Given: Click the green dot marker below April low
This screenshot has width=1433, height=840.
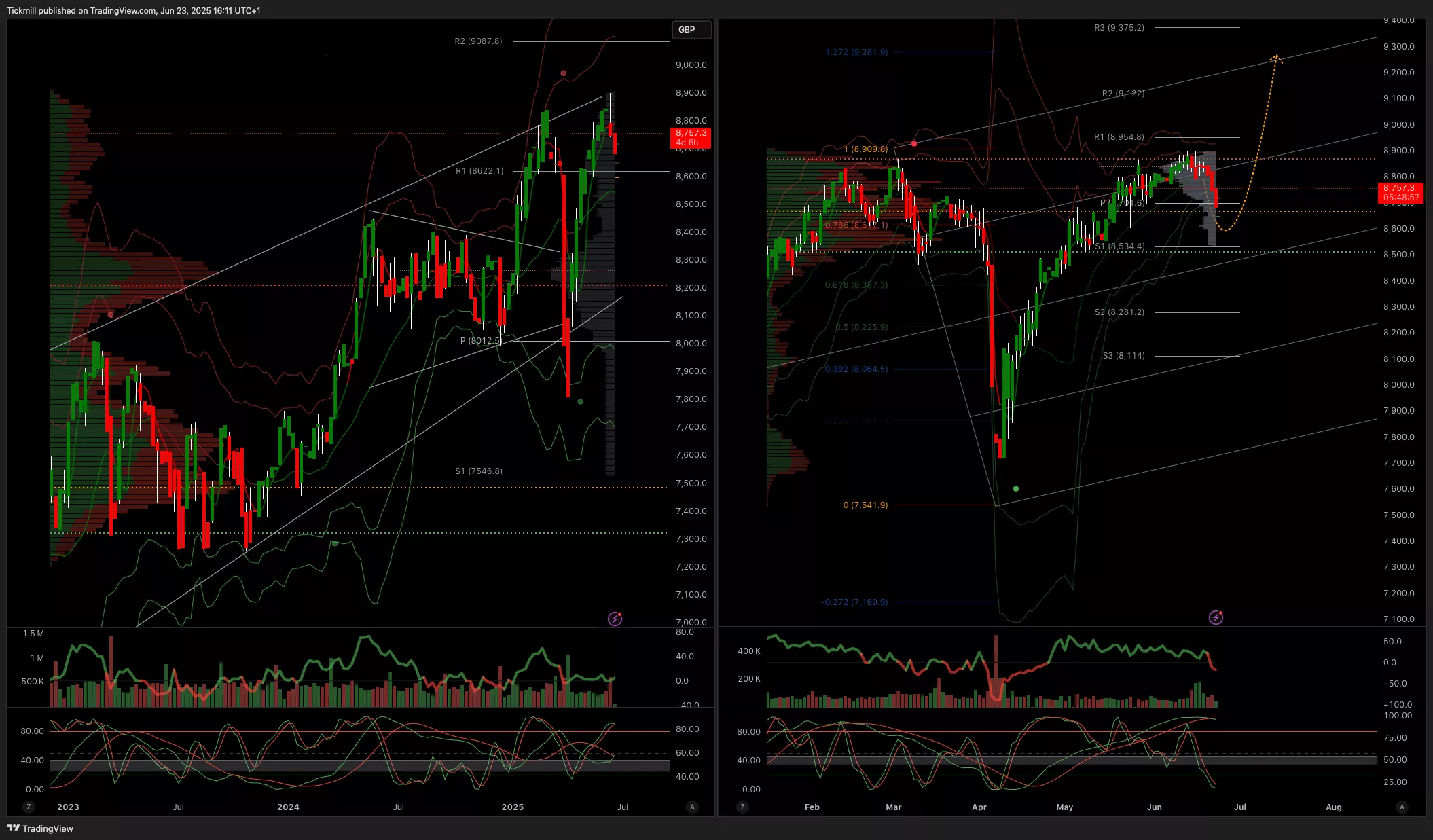Looking at the screenshot, I should (1015, 488).
